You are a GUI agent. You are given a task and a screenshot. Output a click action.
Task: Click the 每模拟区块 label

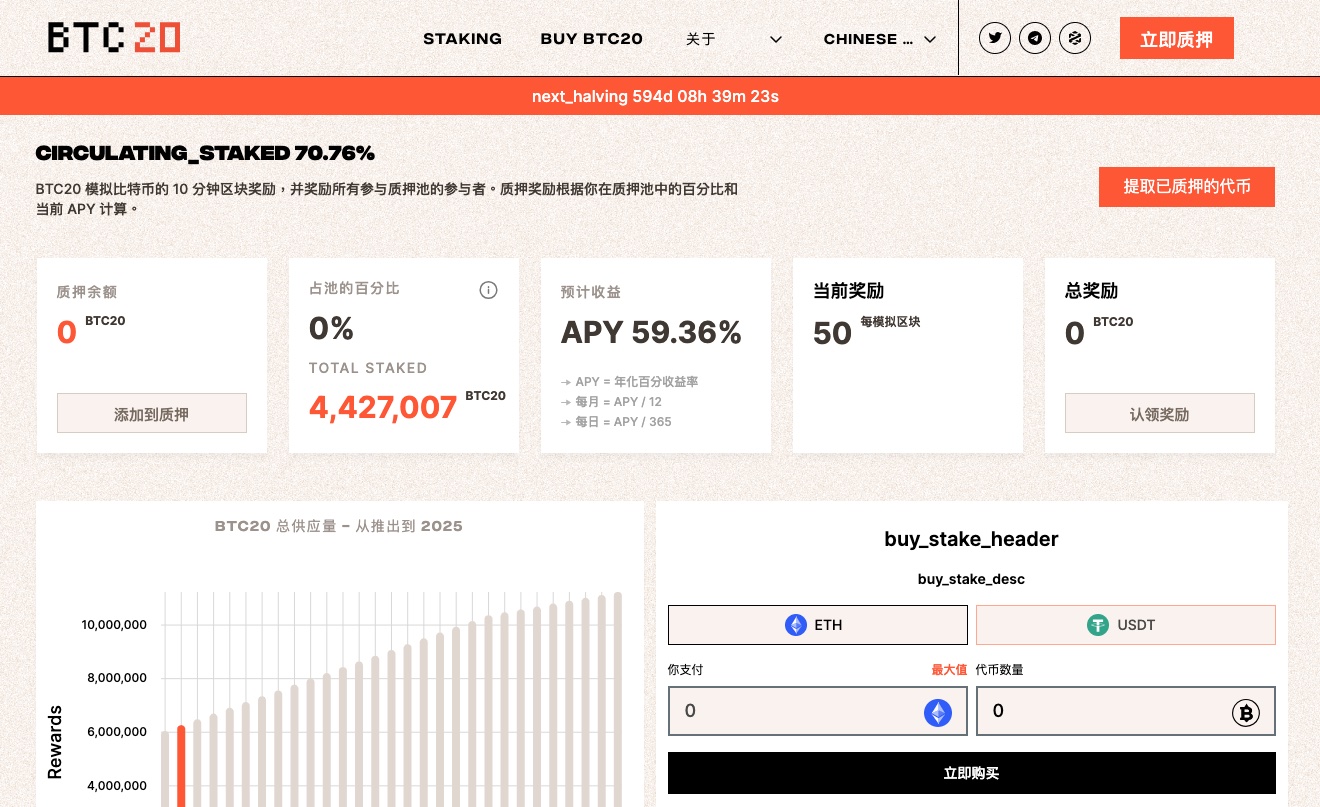pos(890,322)
